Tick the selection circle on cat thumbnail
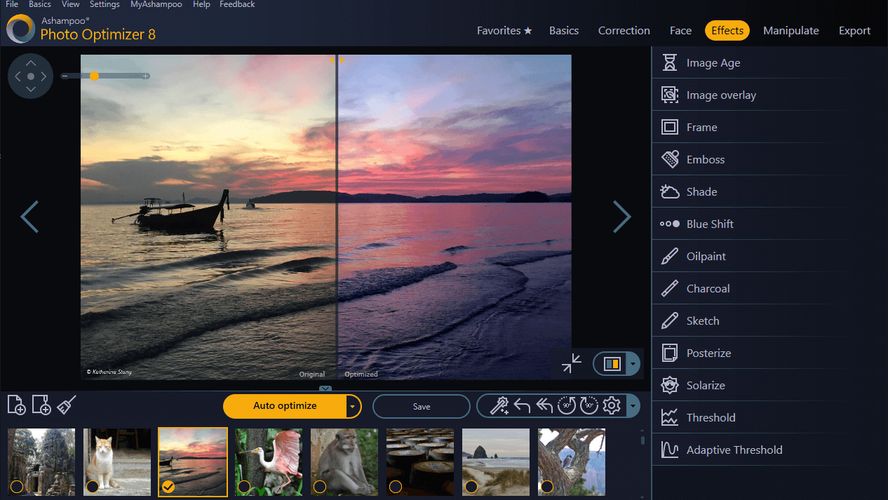888x500 pixels. [92, 487]
